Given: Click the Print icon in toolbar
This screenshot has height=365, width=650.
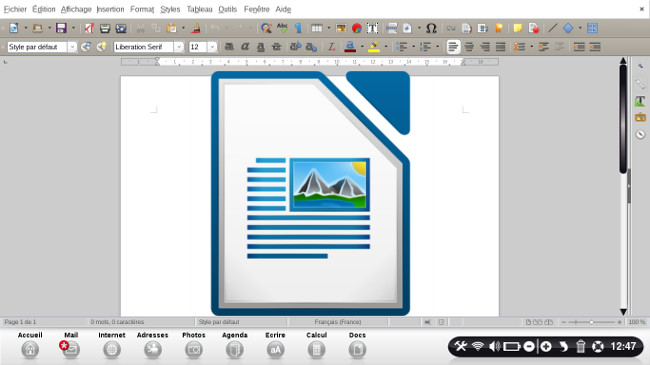Looking at the screenshot, I should pos(105,28).
